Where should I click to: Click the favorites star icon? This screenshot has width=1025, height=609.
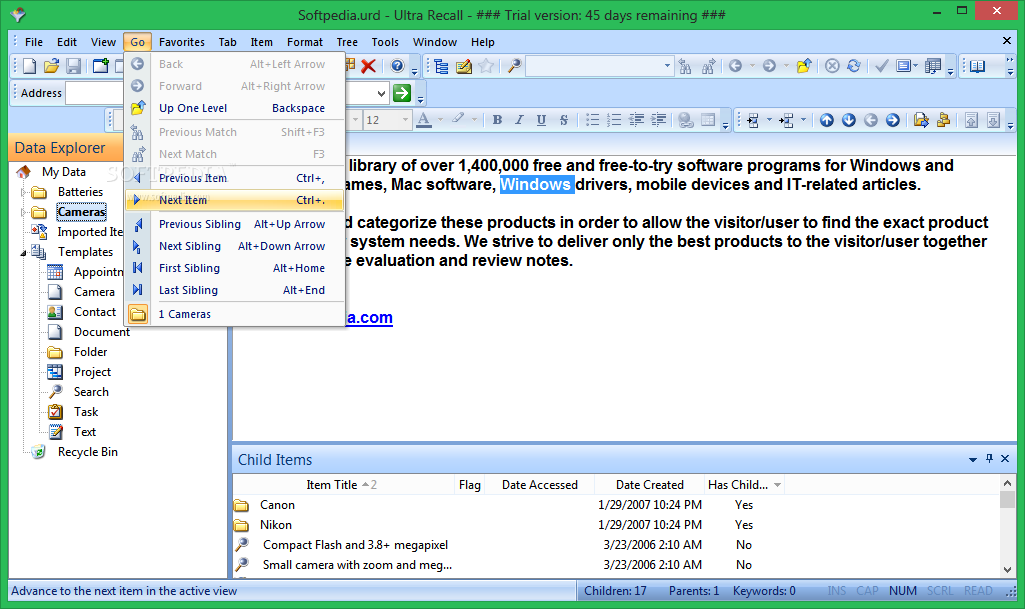[486, 66]
